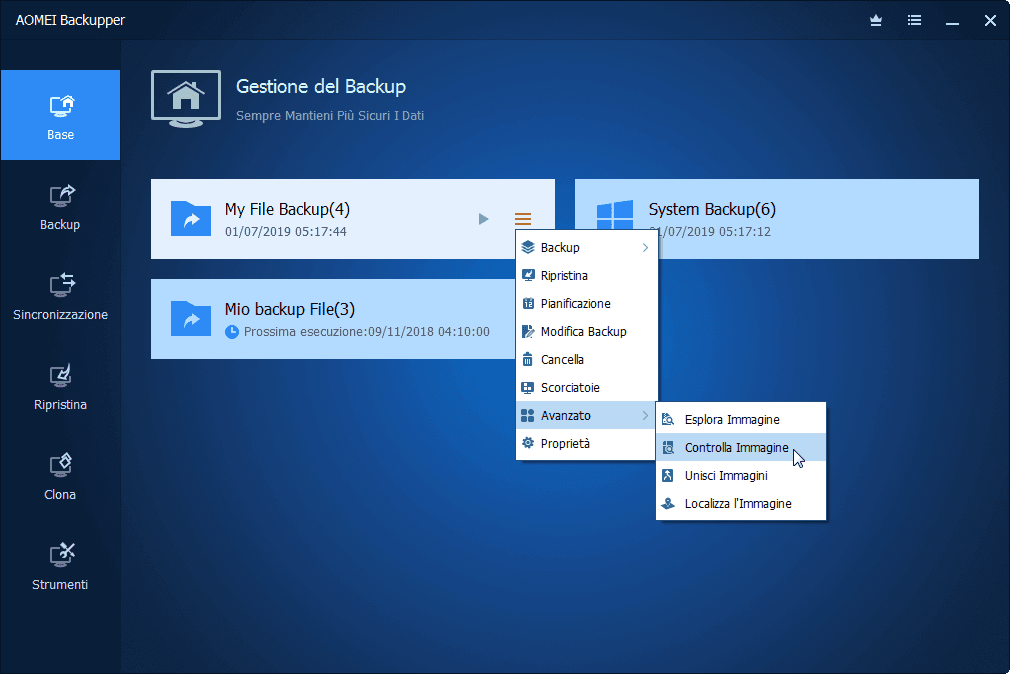This screenshot has width=1010, height=674.
Task: Select the System Backup(6) card title
Action: click(712, 209)
